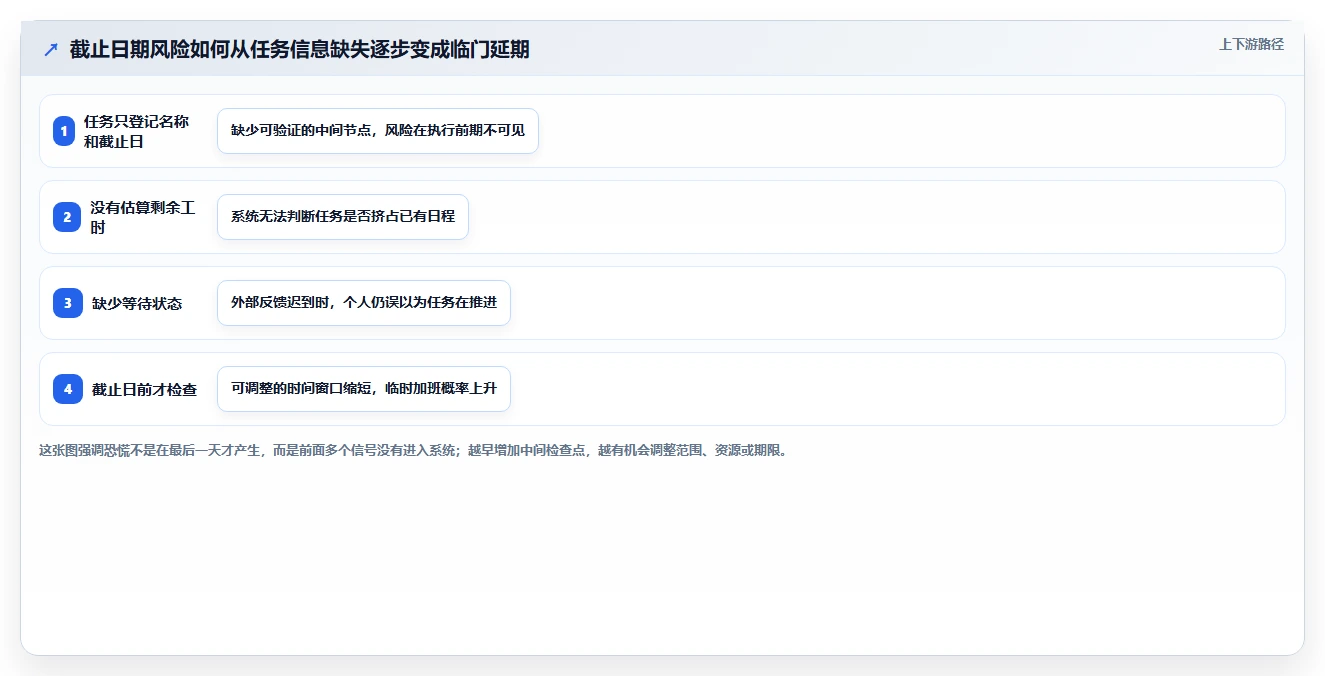The image size is (1325, 676).
Task: Select the step label 缺少等待状态
Action: point(137,303)
